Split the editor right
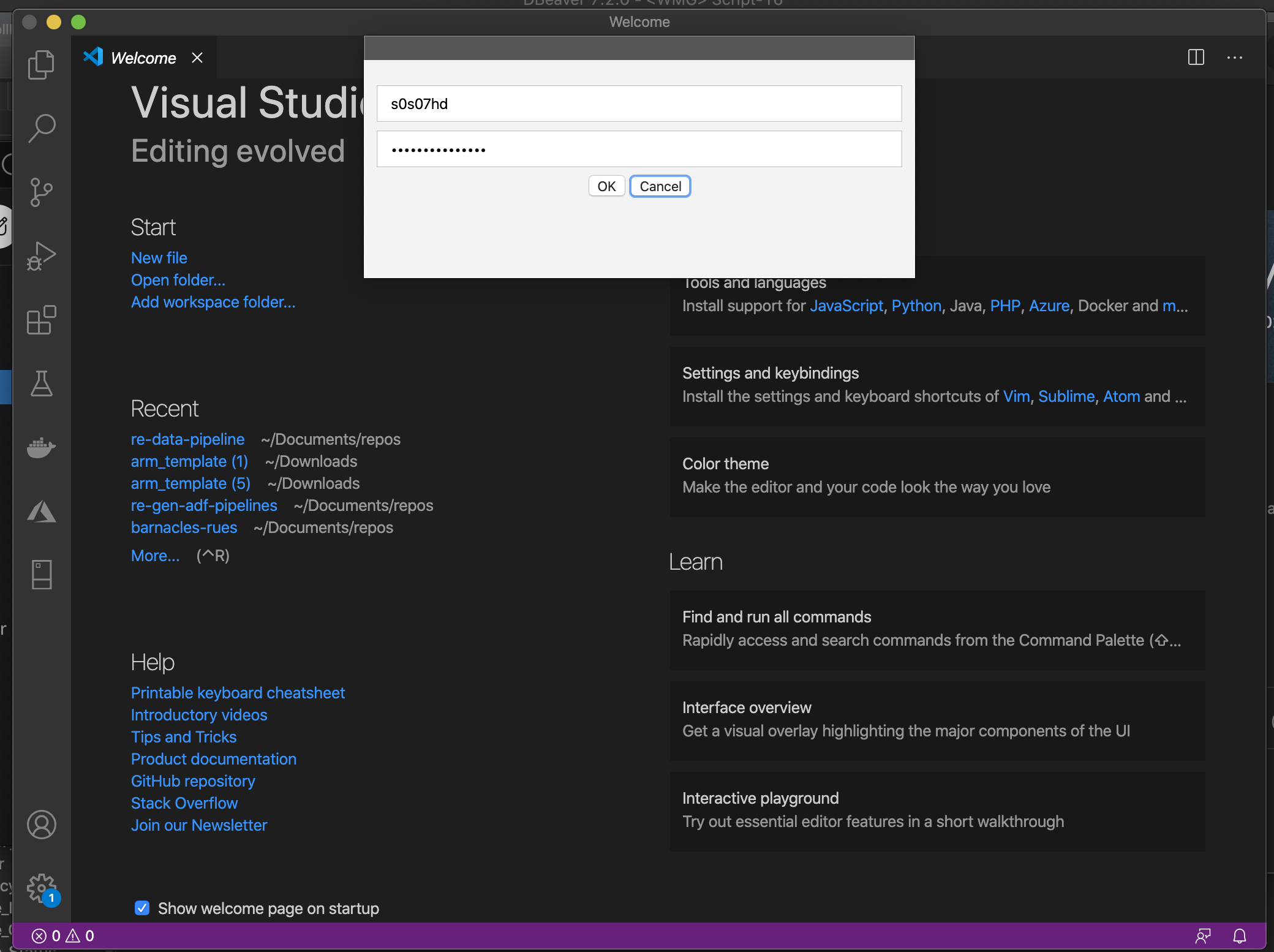The height and width of the screenshot is (952, 1274). click(x=1196, y=58)
